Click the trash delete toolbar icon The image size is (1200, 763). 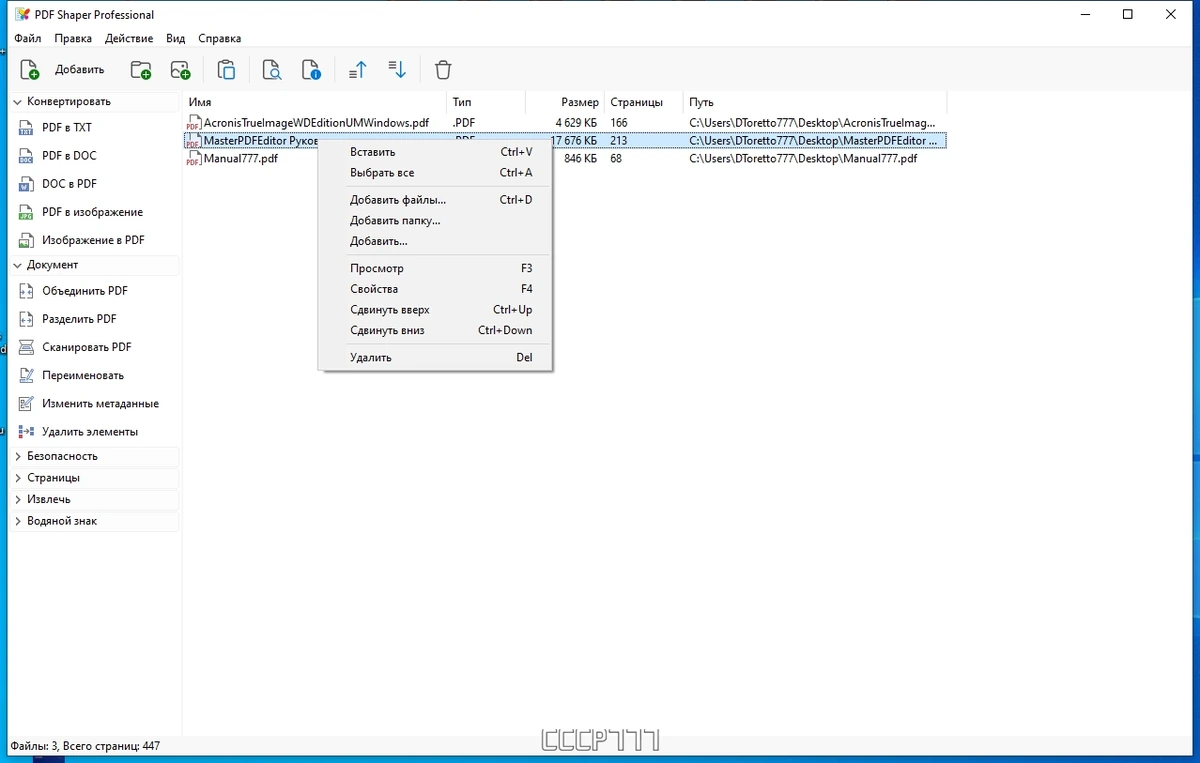[x=443, y=70]
